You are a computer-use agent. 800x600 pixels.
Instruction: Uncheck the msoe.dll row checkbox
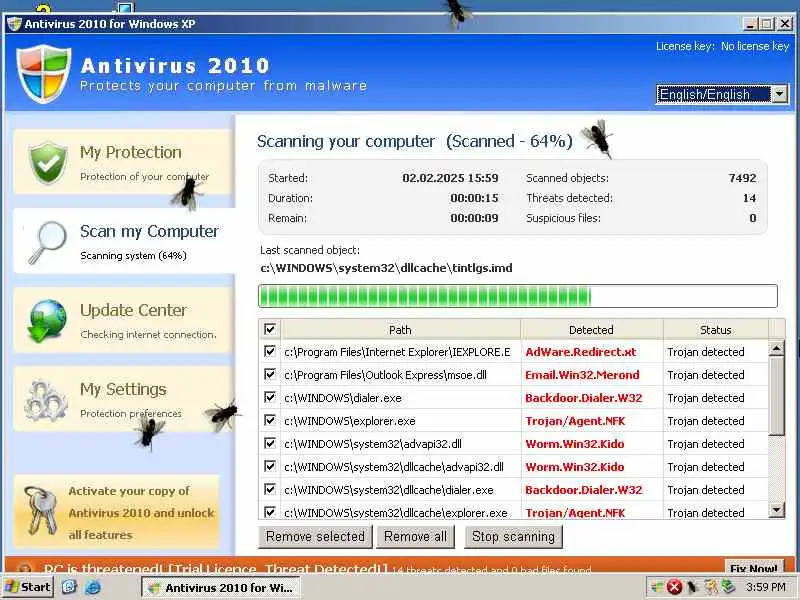coord(270,374)
